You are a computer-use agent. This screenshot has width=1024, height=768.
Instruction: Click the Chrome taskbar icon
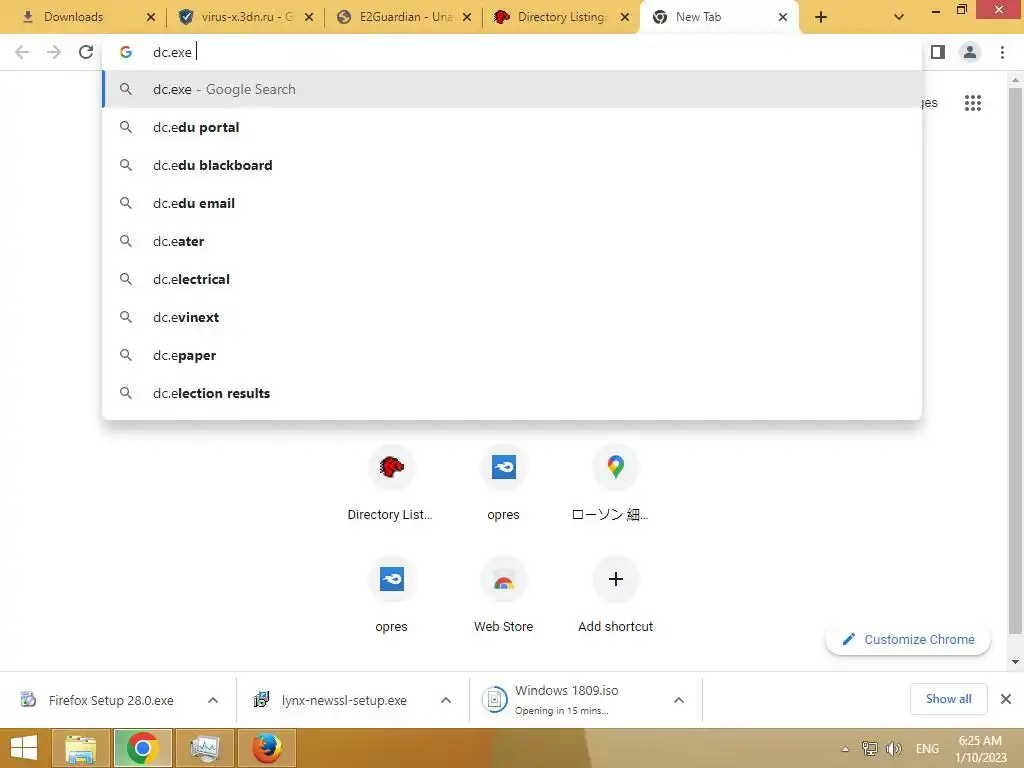[x=142, y=748]
